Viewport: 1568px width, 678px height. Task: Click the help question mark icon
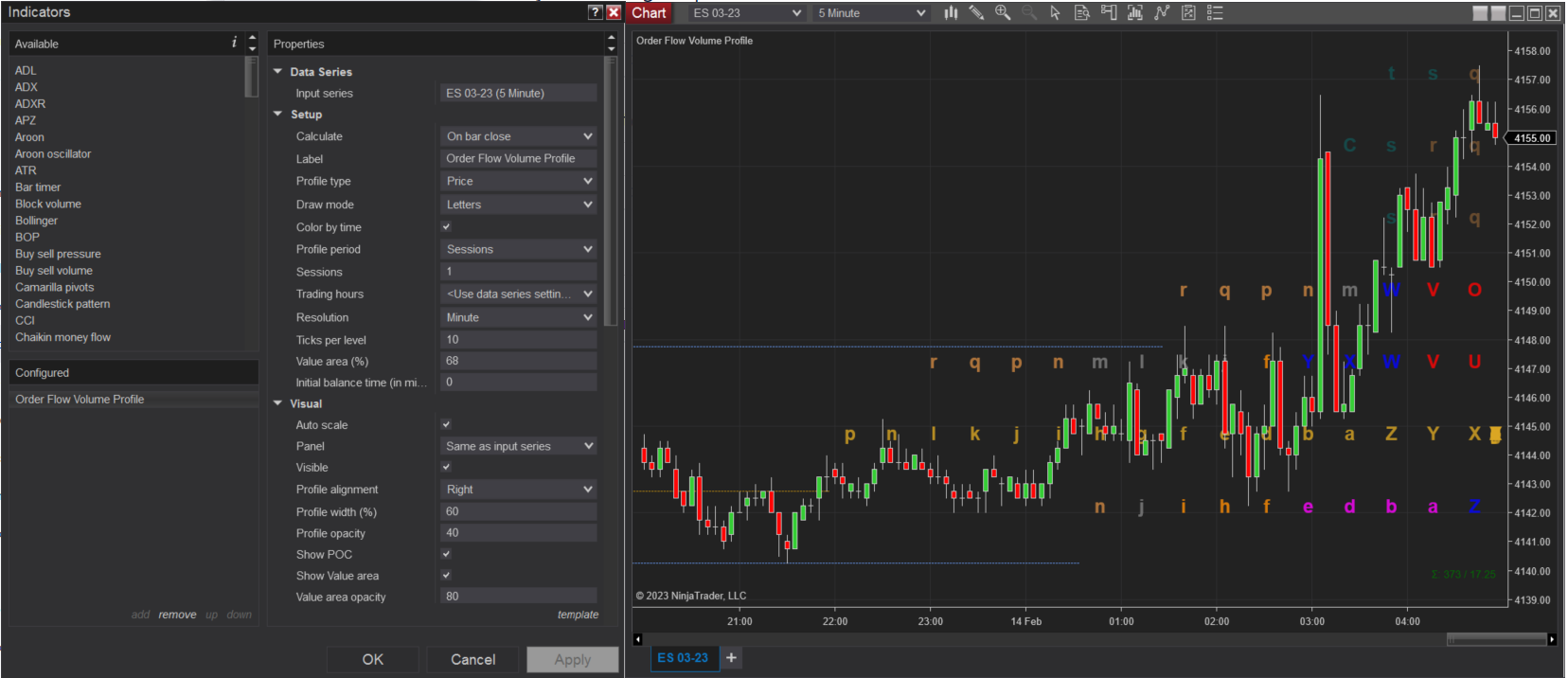click(x=595, y=12)
